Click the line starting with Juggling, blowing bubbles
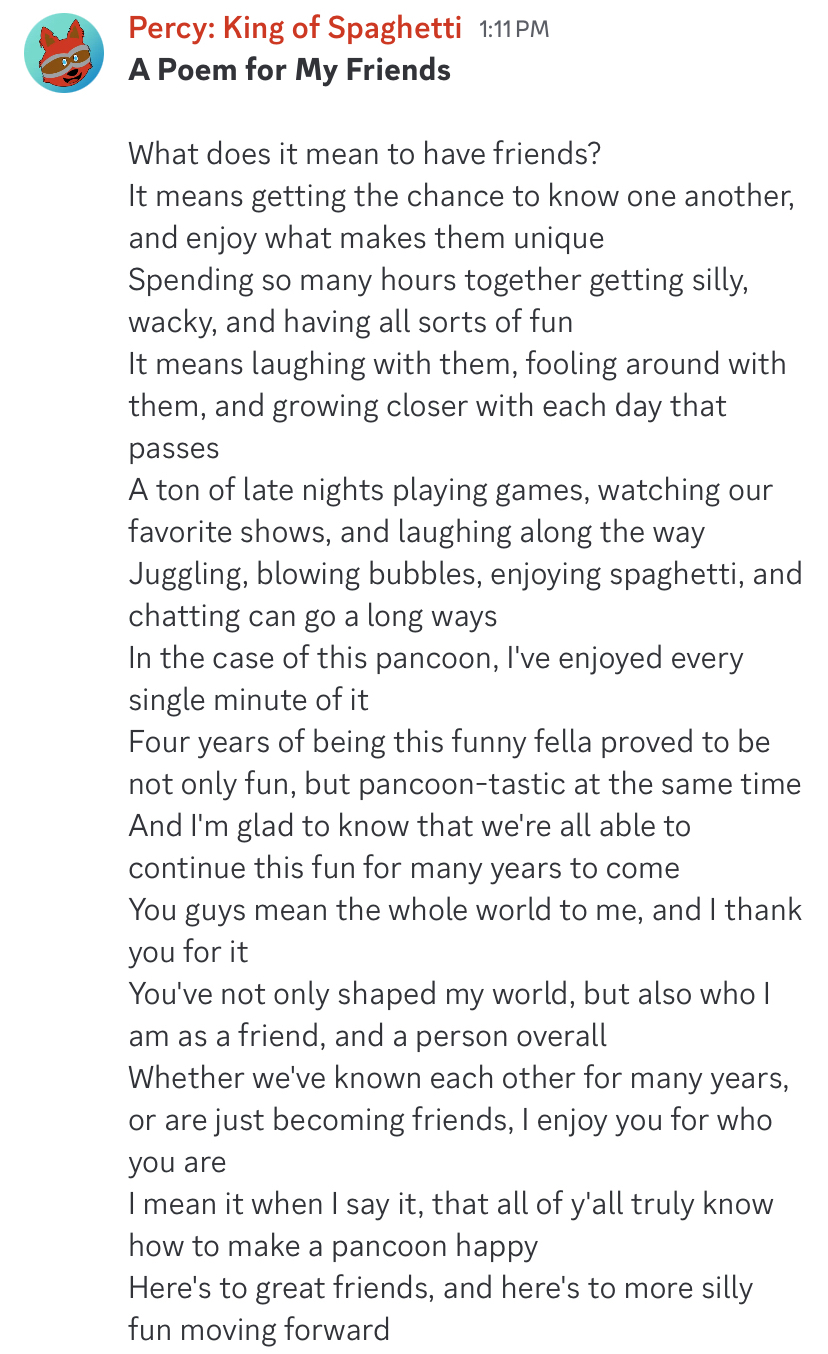 click(465, 574)
